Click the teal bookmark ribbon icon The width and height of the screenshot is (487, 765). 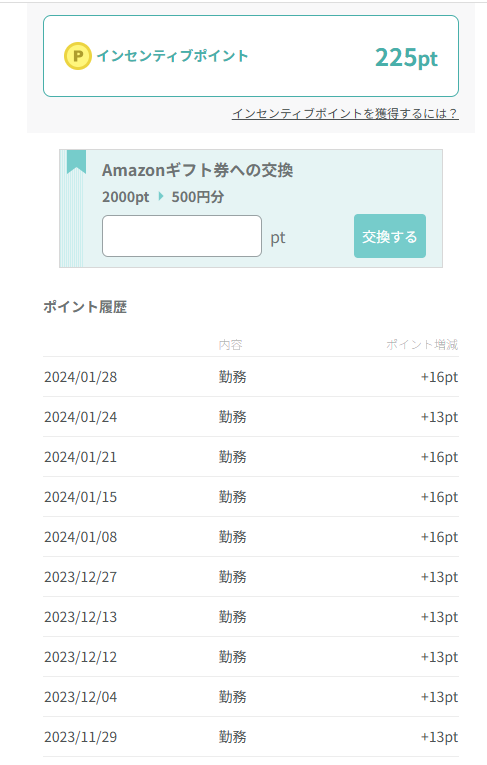click(x=77, y=162)
